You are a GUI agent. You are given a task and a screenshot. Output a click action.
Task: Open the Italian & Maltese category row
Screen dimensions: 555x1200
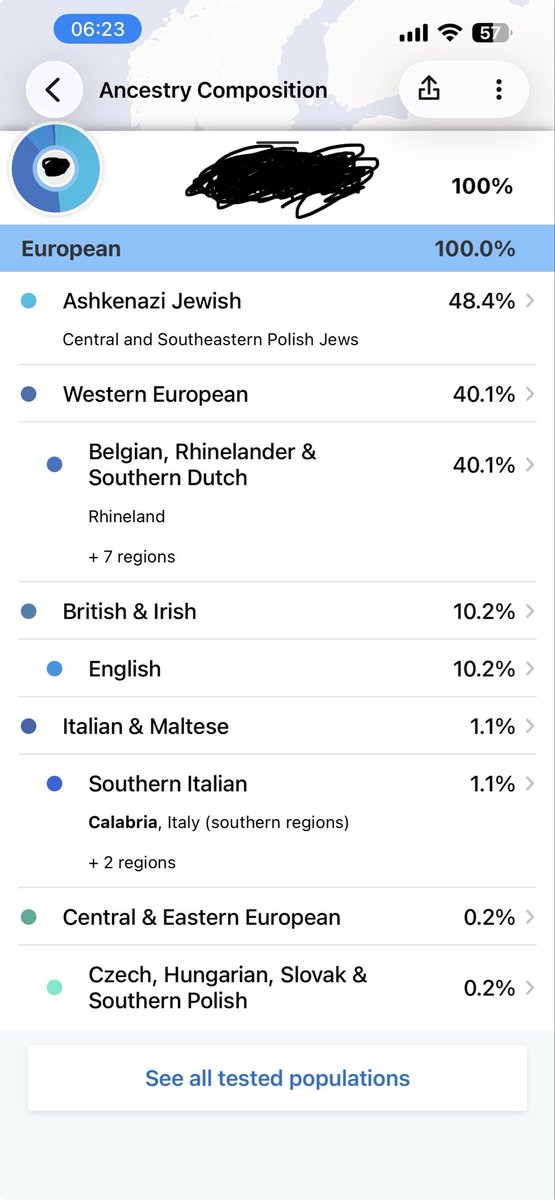[277, 726]
